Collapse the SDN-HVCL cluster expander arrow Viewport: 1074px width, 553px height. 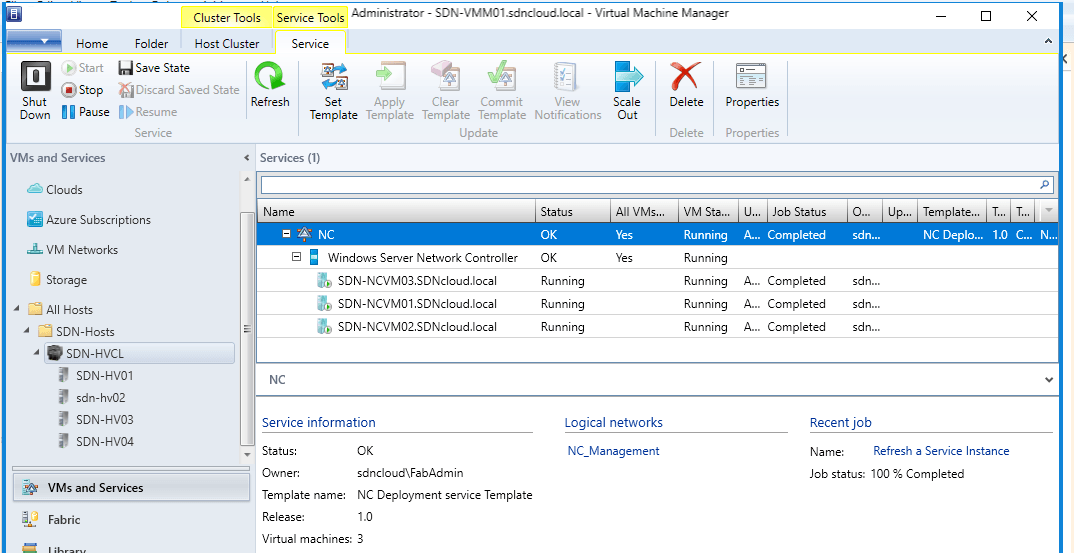click(x=37, y=353)
